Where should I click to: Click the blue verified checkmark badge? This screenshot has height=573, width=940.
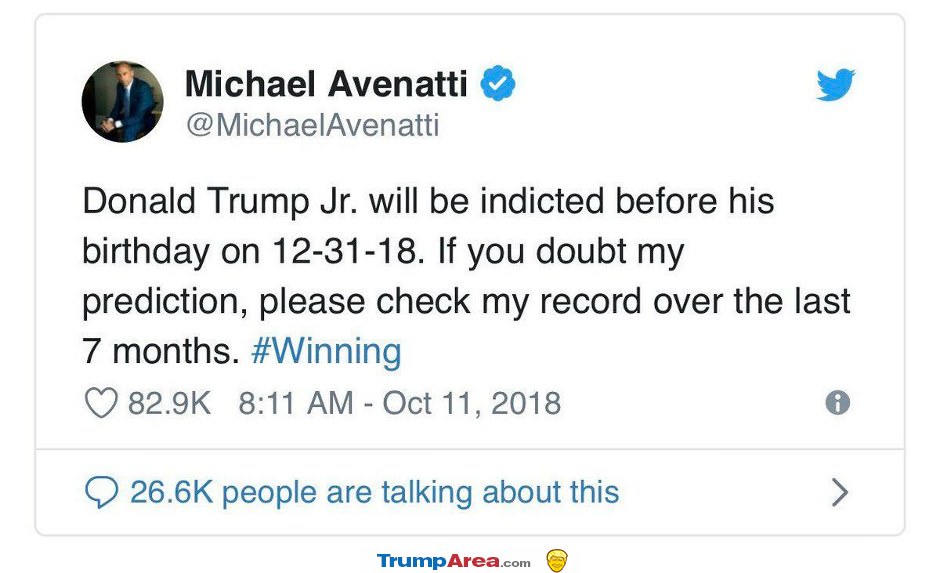click(498, 83)
